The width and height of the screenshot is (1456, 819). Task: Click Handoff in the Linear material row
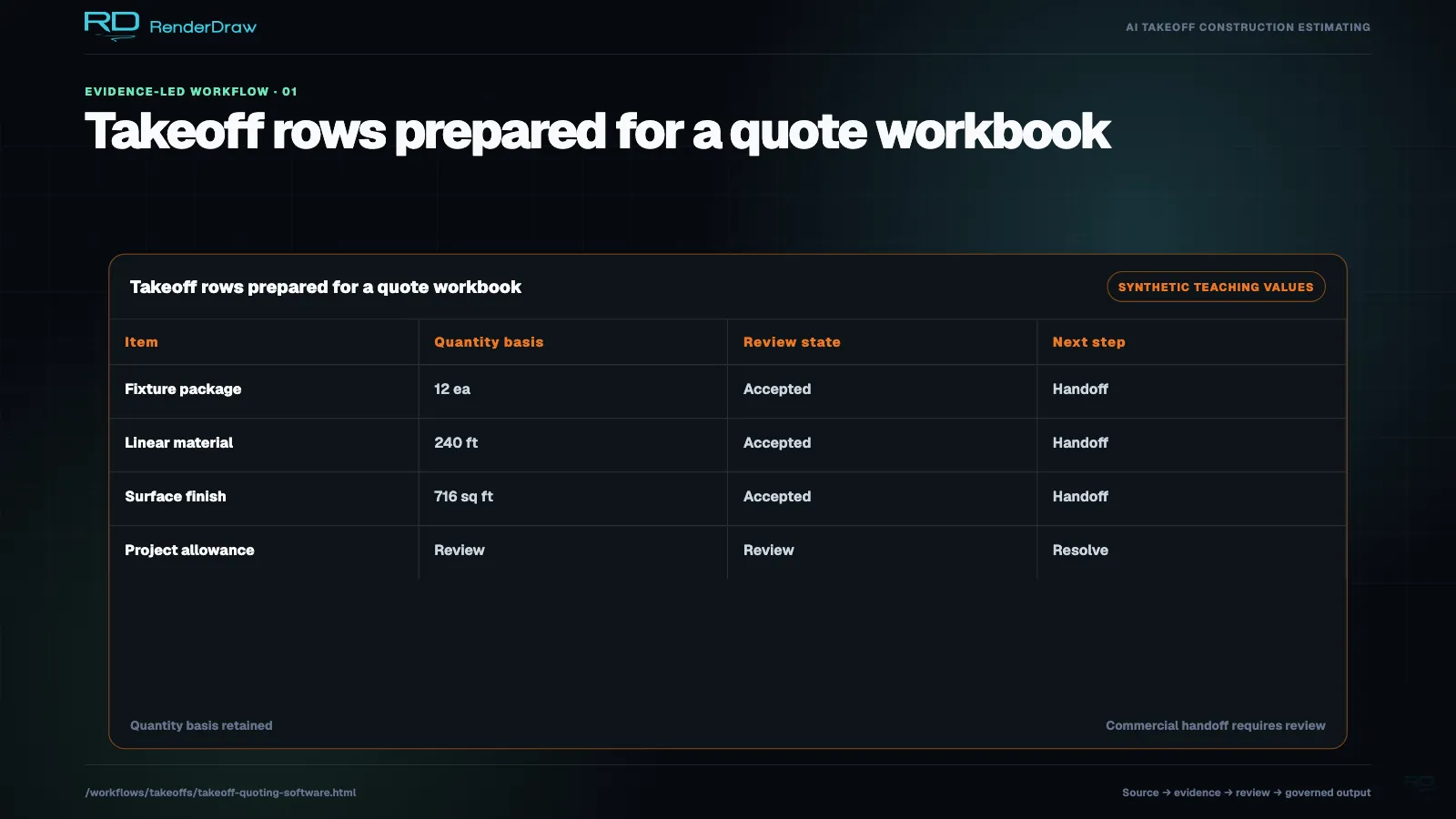tap(1080, 443)
